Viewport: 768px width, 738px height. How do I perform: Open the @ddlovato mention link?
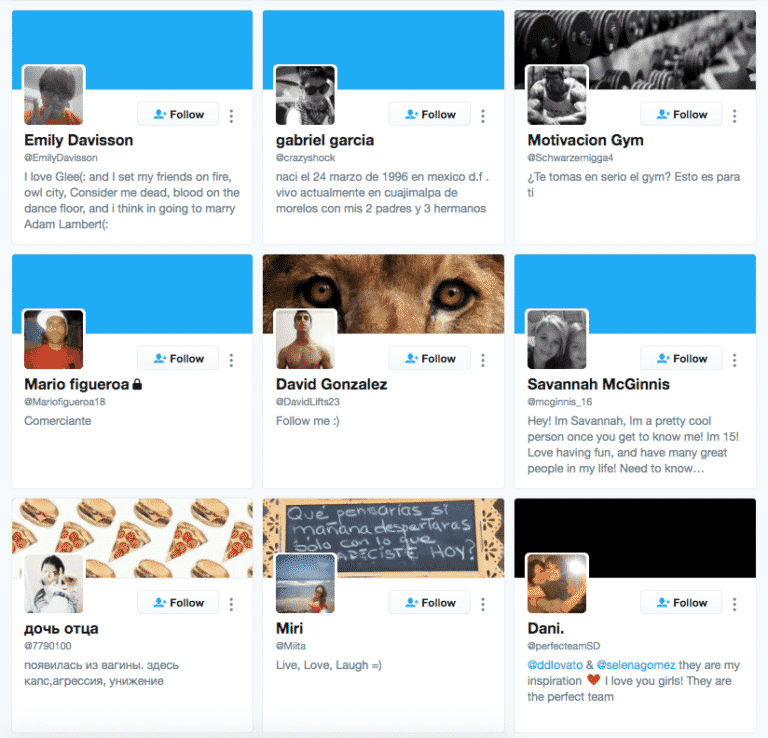[555, 665]
